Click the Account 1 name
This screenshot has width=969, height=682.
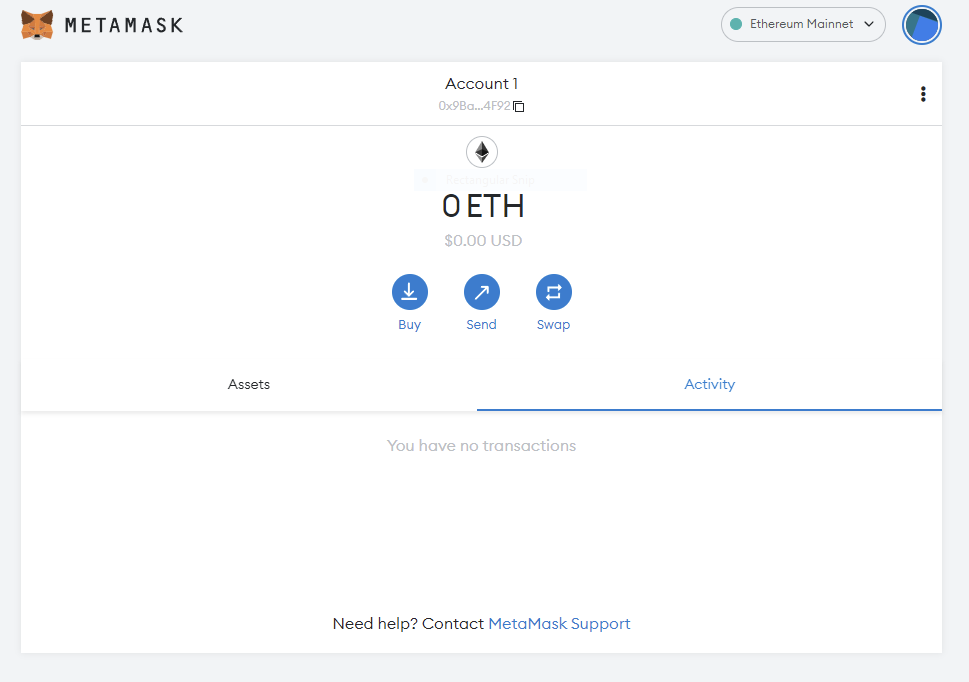481,83
